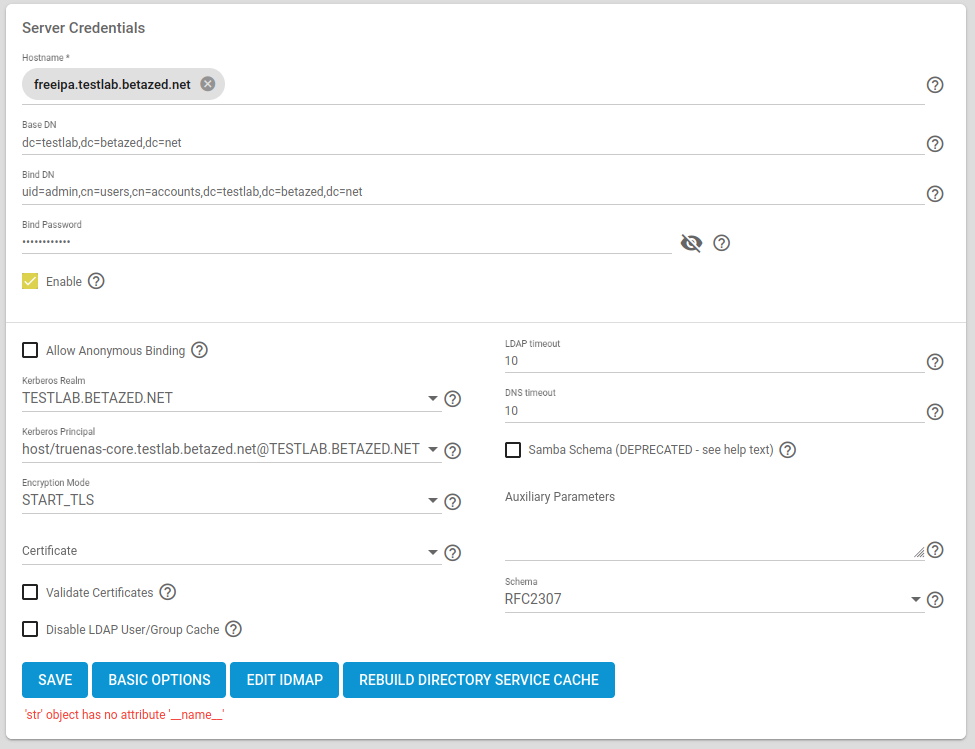Toggle Bind Password visibility eye icon

pyautogui.click(x=691, y=243)
